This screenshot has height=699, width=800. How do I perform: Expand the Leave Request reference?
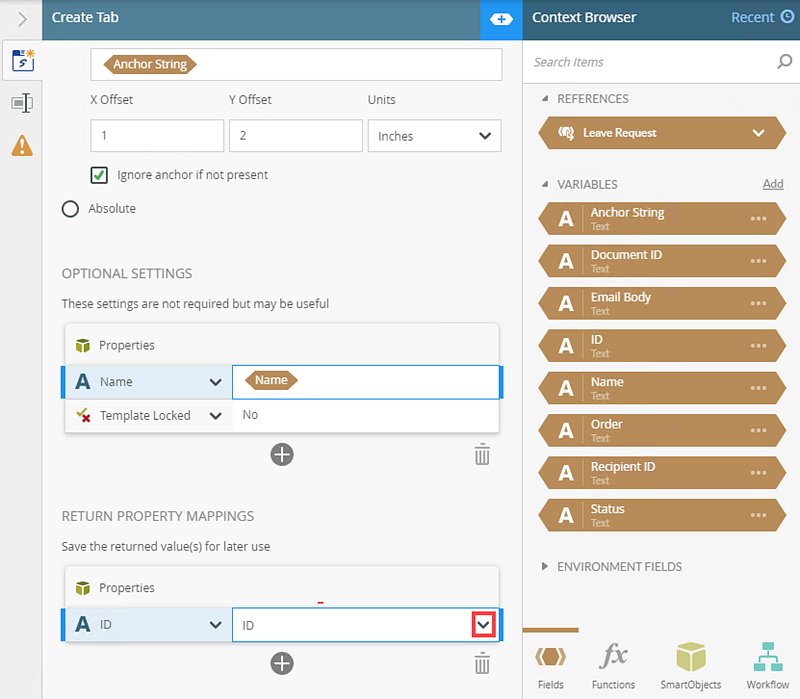758,133
